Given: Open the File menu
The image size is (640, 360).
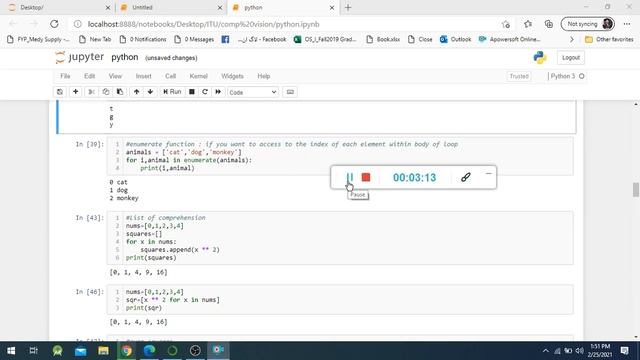Looking at the screenshot, I should pos(65,76).
